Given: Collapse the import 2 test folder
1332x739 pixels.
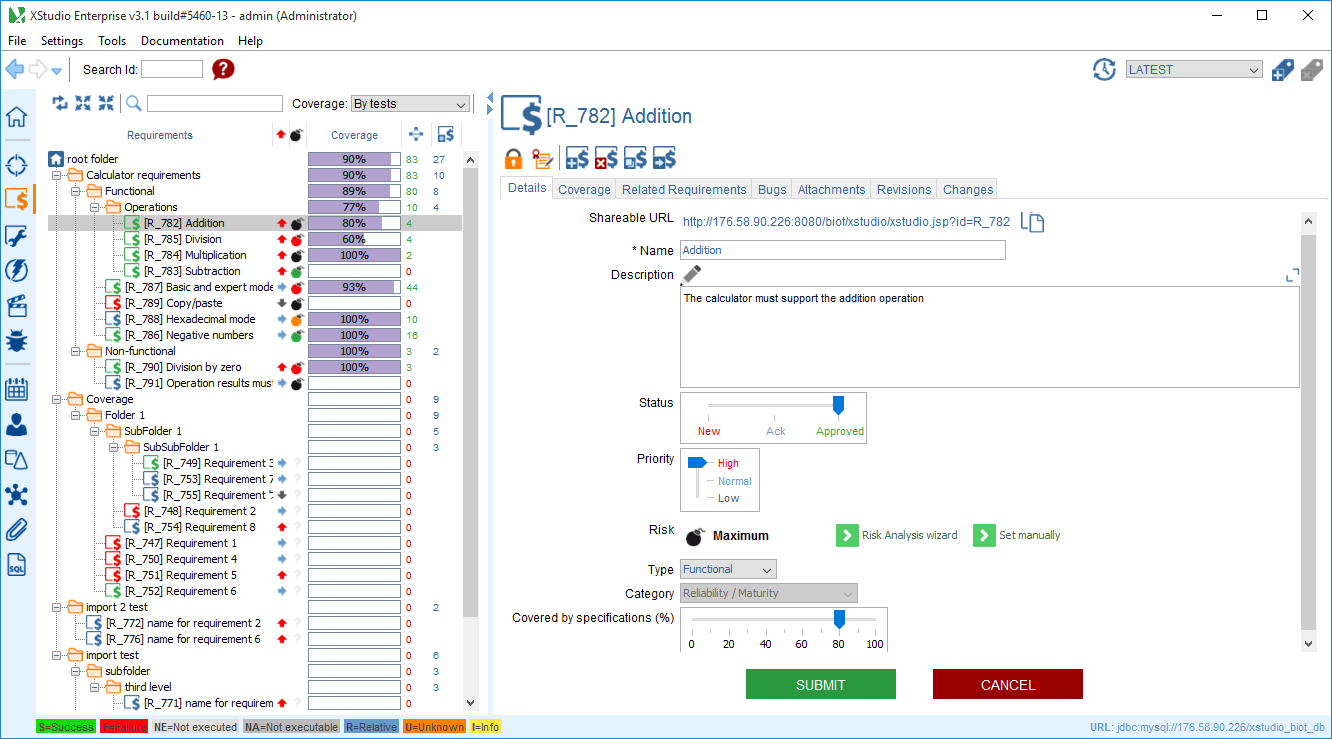Looking at the screenshot, I should (x=57, y=607).
